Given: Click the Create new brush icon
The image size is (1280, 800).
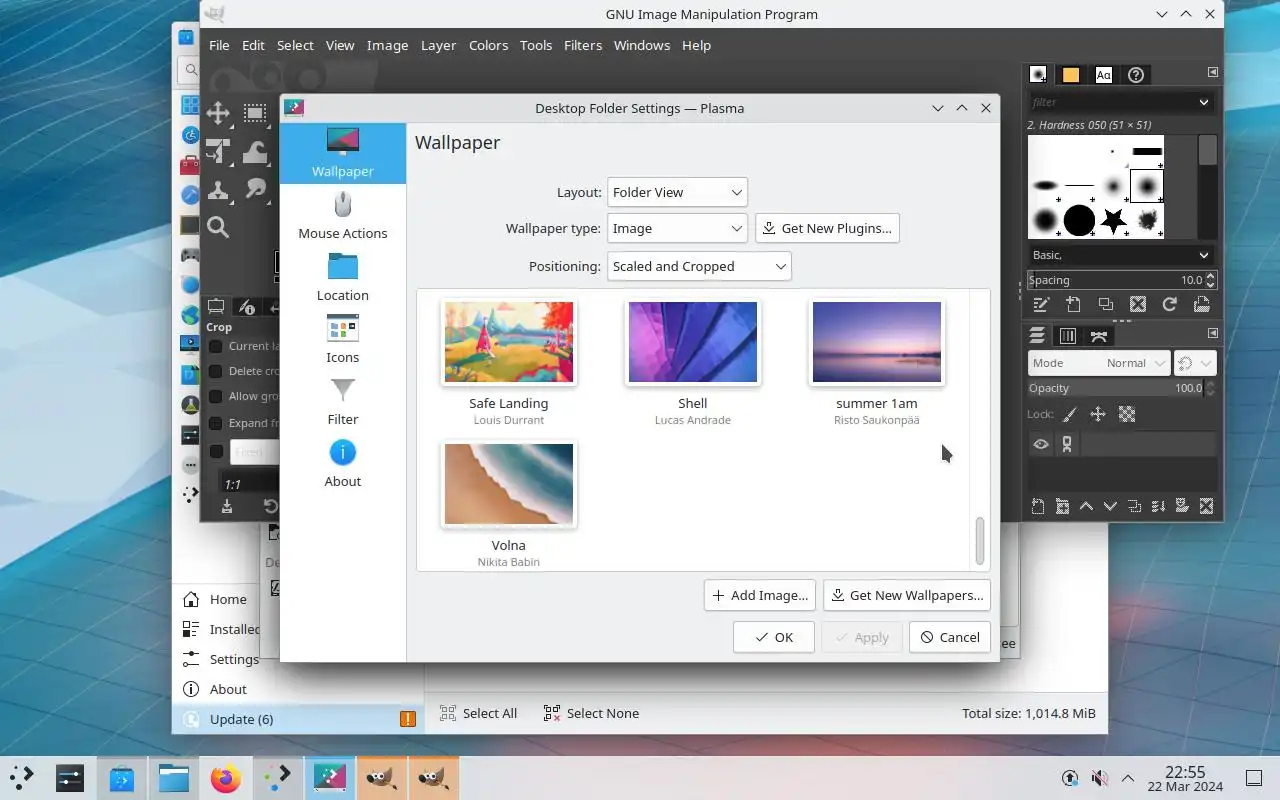Looking at the screenshot, I should click(1073, 304).
